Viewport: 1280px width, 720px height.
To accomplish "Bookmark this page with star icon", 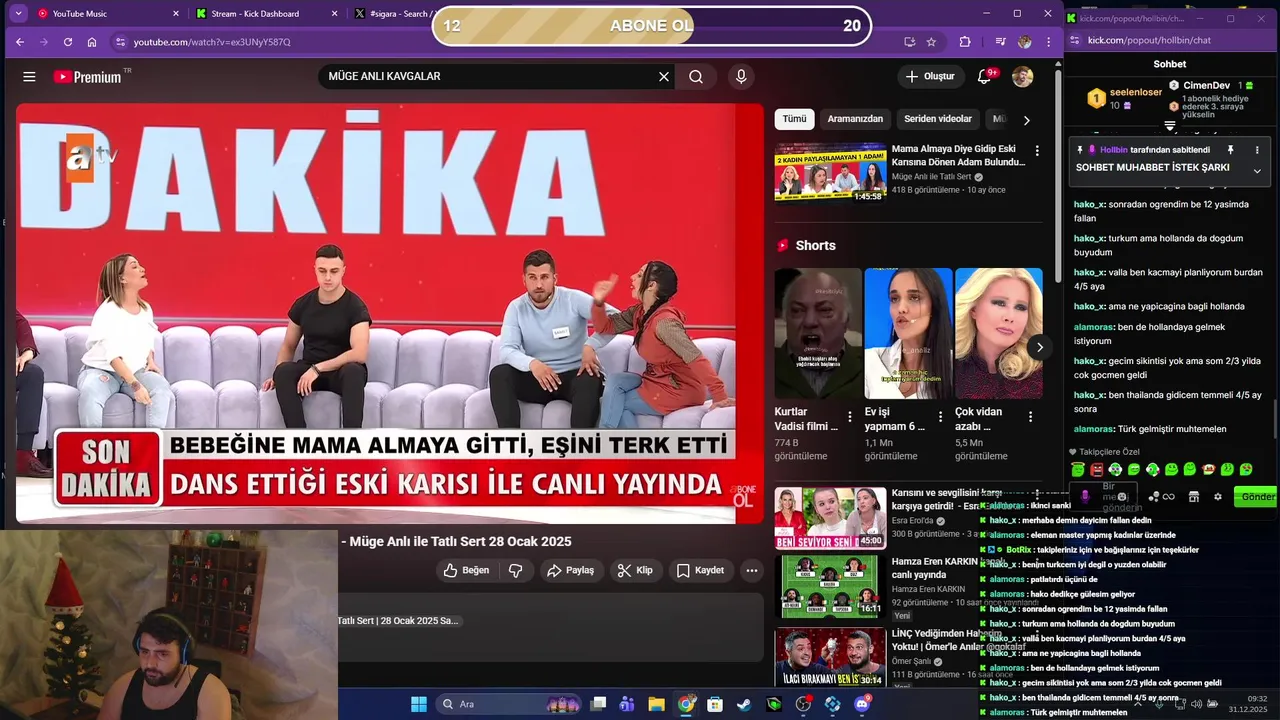I will click(x=931, y=42).
